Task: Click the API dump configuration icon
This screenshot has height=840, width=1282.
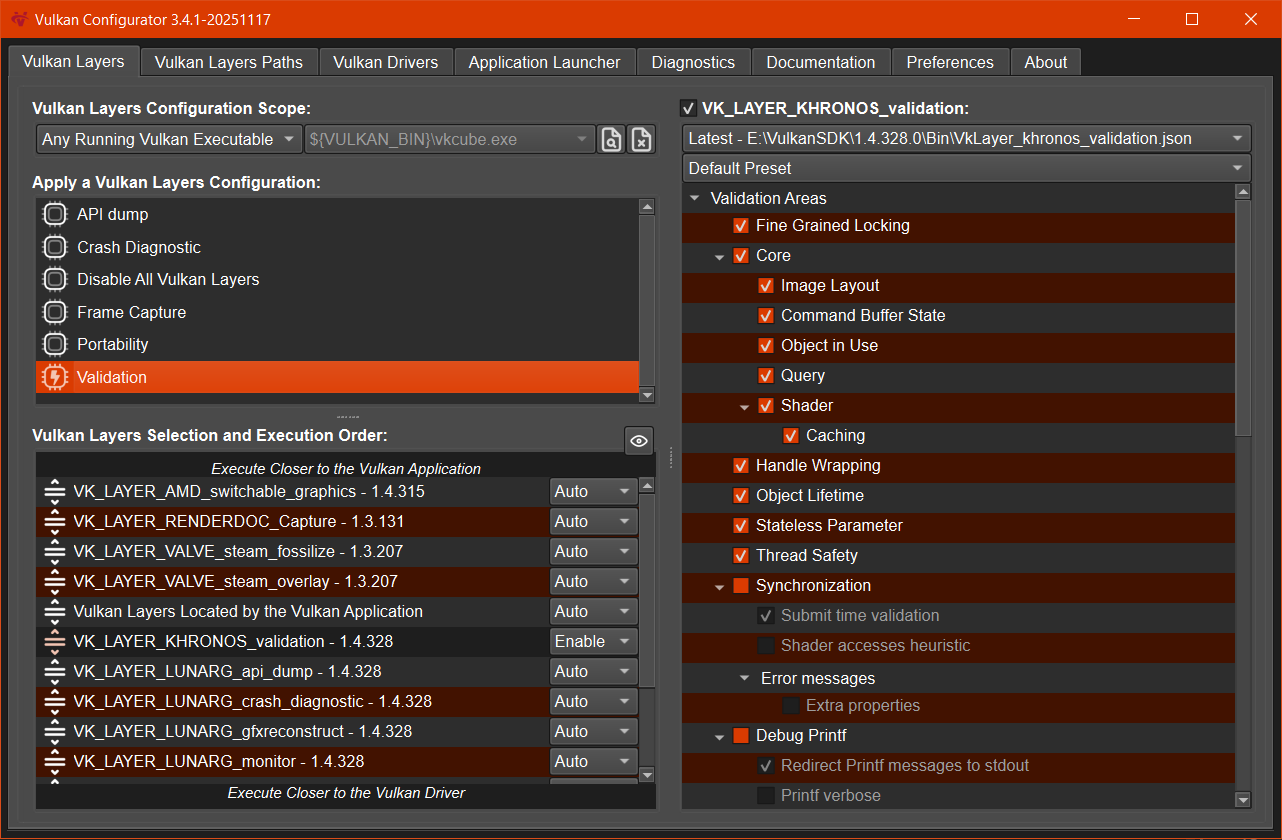Action: 54,215
